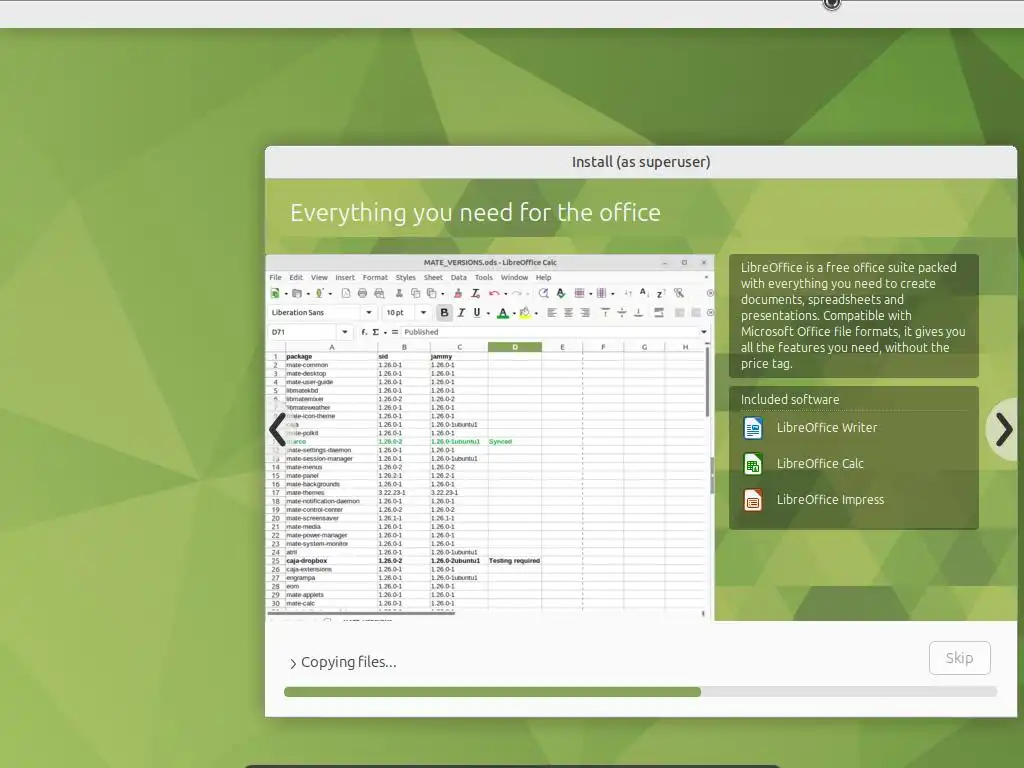Open File menu in the Calc screenshot

[276, 278]
